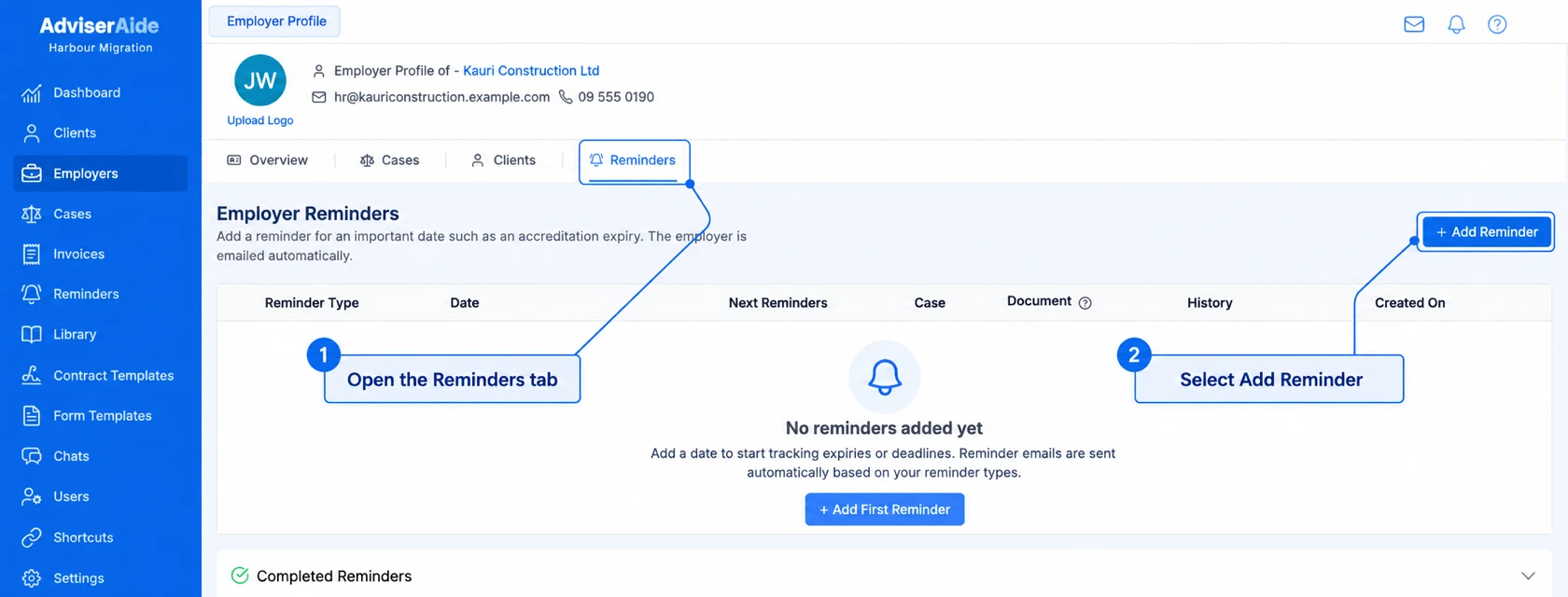This screenshot has width=1568, height=597.
Task: Click the Add First Reminder button
Action: click(x=885, y=509)
